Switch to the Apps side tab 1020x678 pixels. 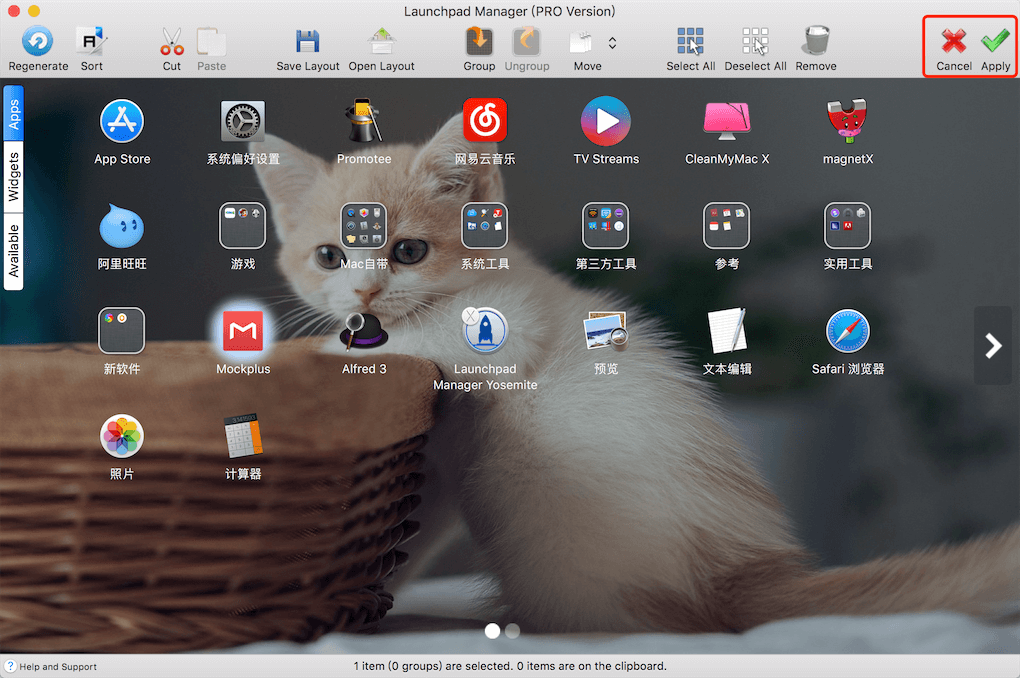coord(14,113)
